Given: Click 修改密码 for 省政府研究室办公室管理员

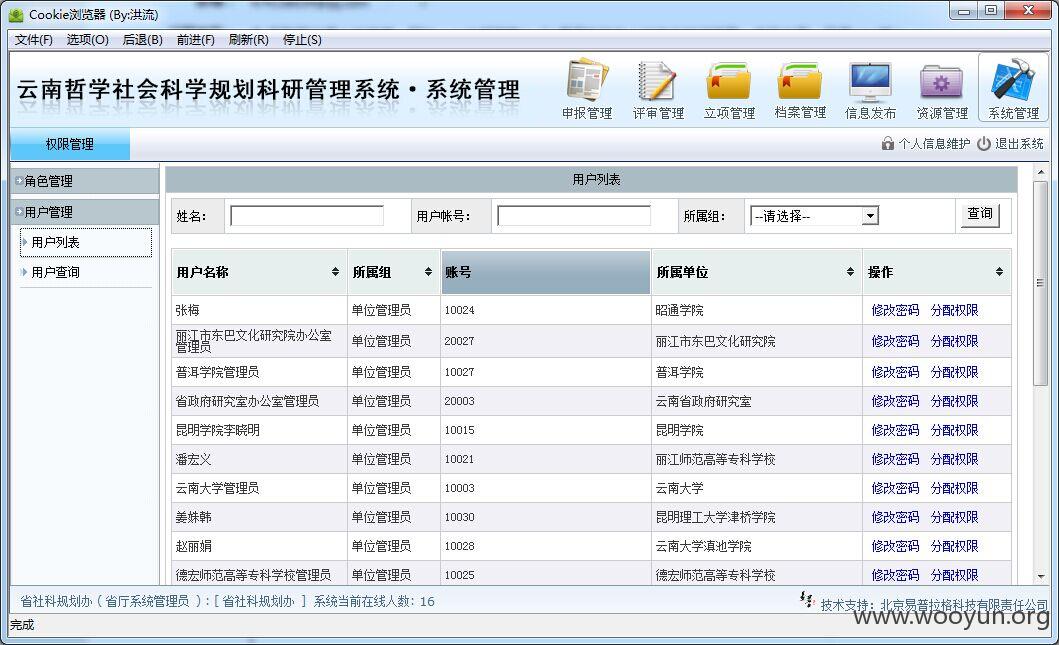Looking at the screenshot, I should pyautogui.click(x=895, y=401).
